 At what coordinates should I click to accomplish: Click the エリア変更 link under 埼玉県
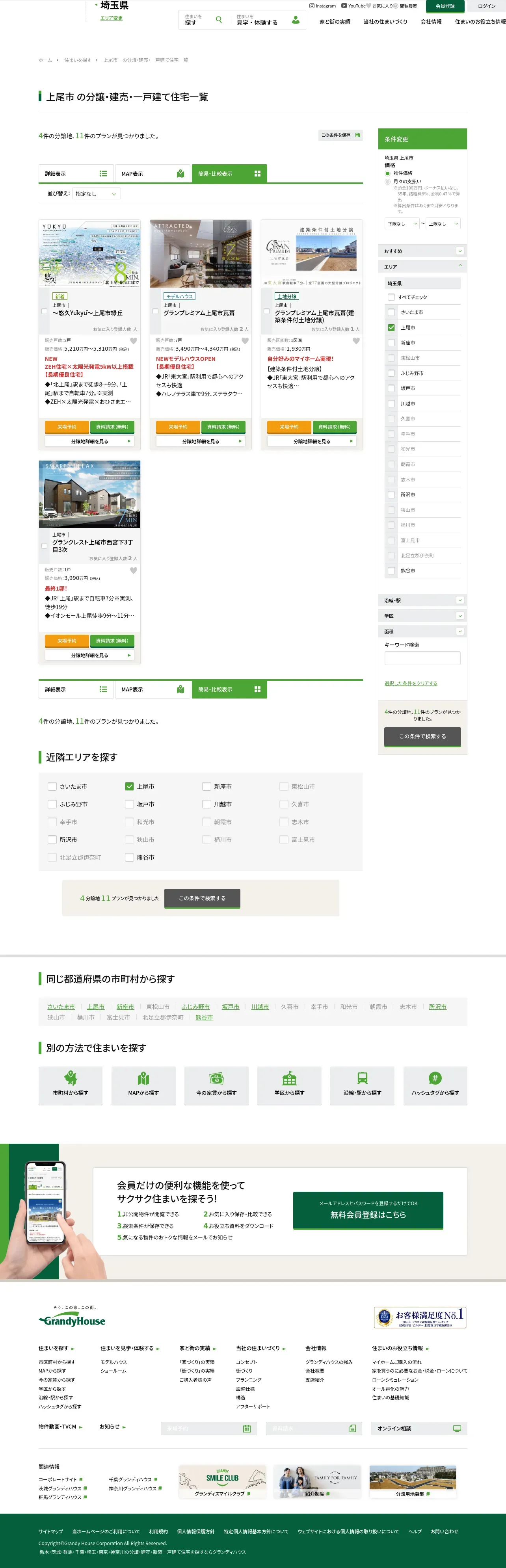(112, 18)
